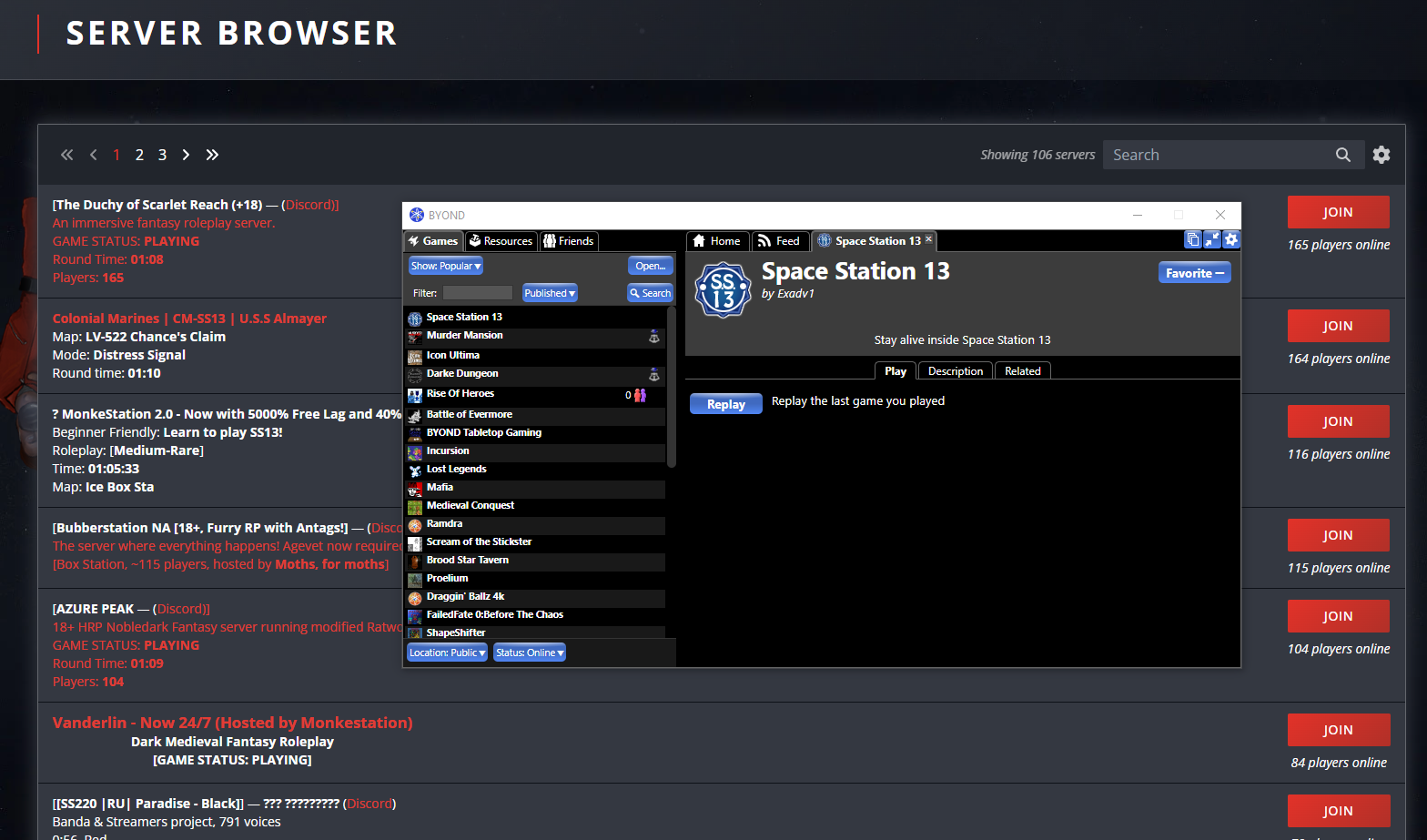Click the BYOND collapse-arrows icon

1212,239
